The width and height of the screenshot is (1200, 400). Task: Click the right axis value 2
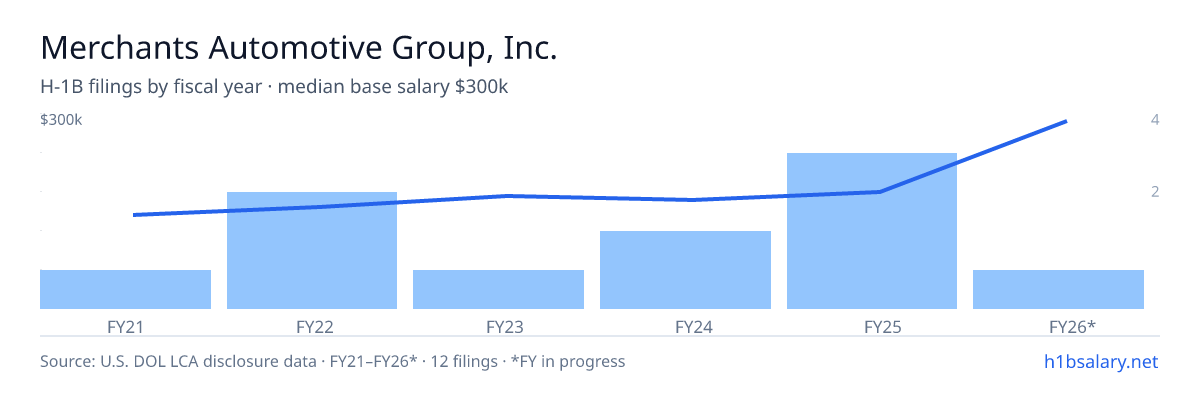tap(1155, 191)
